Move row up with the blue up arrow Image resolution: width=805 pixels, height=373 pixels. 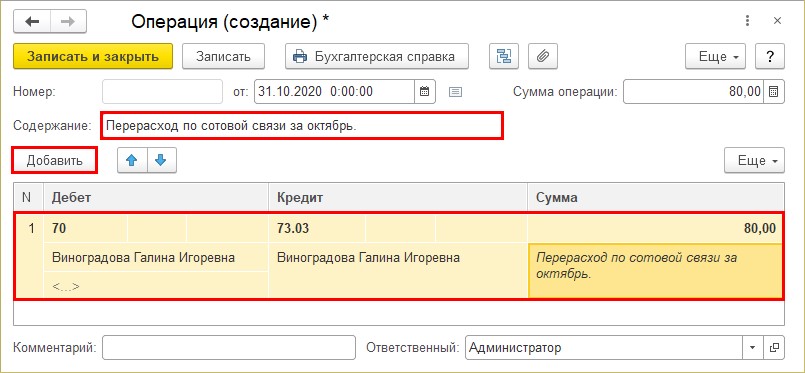pos(132,161)
